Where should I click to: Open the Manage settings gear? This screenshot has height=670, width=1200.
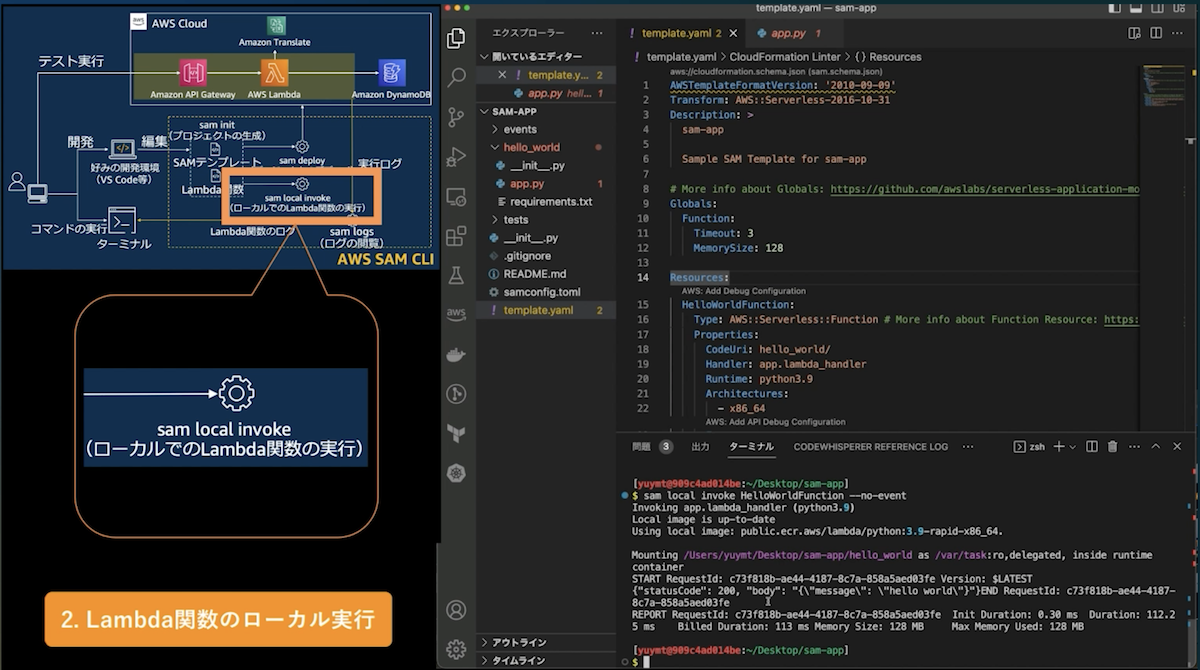(x=457, y=648)
